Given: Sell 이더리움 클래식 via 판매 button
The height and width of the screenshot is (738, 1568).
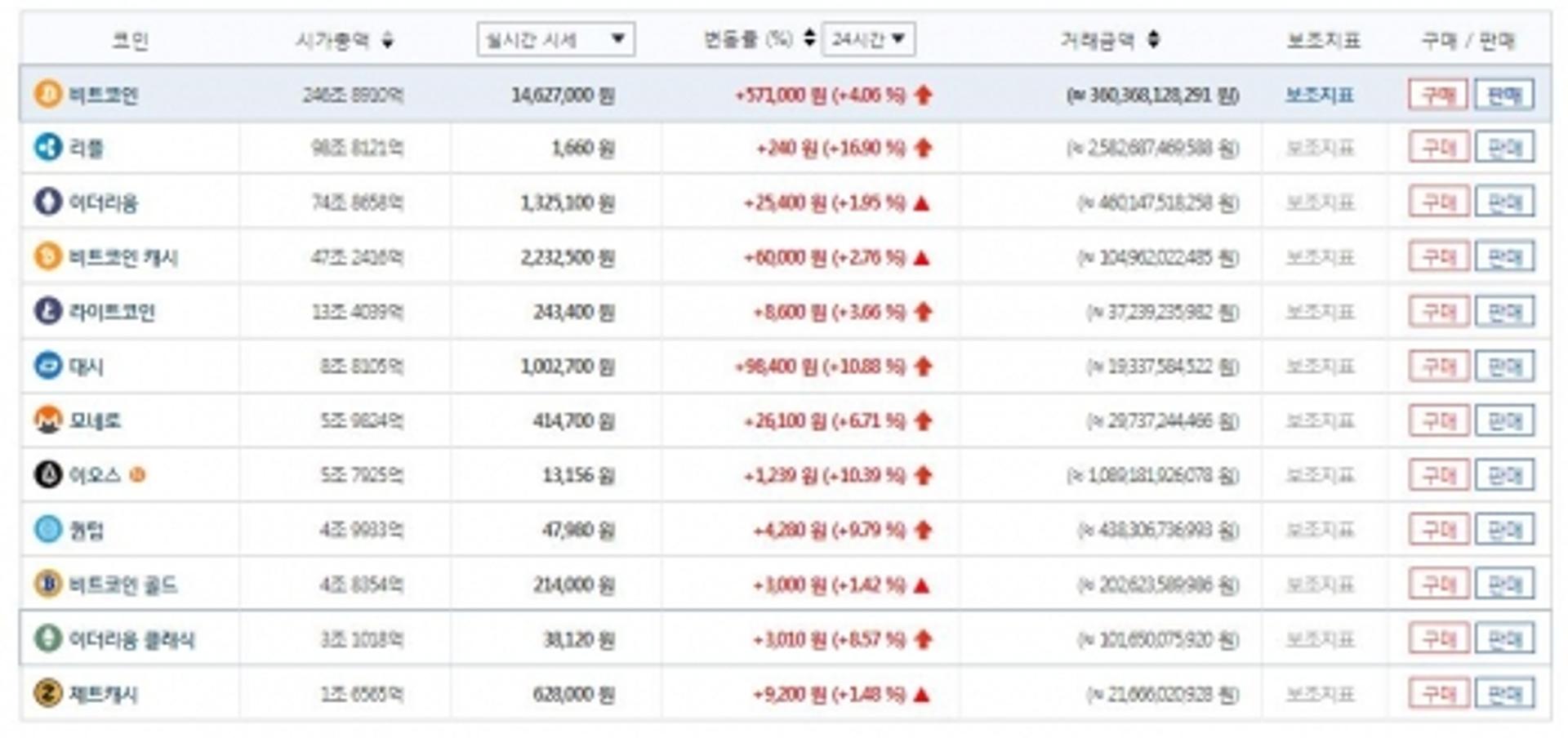Looking at the screenshot, I should pos(1504,638).
